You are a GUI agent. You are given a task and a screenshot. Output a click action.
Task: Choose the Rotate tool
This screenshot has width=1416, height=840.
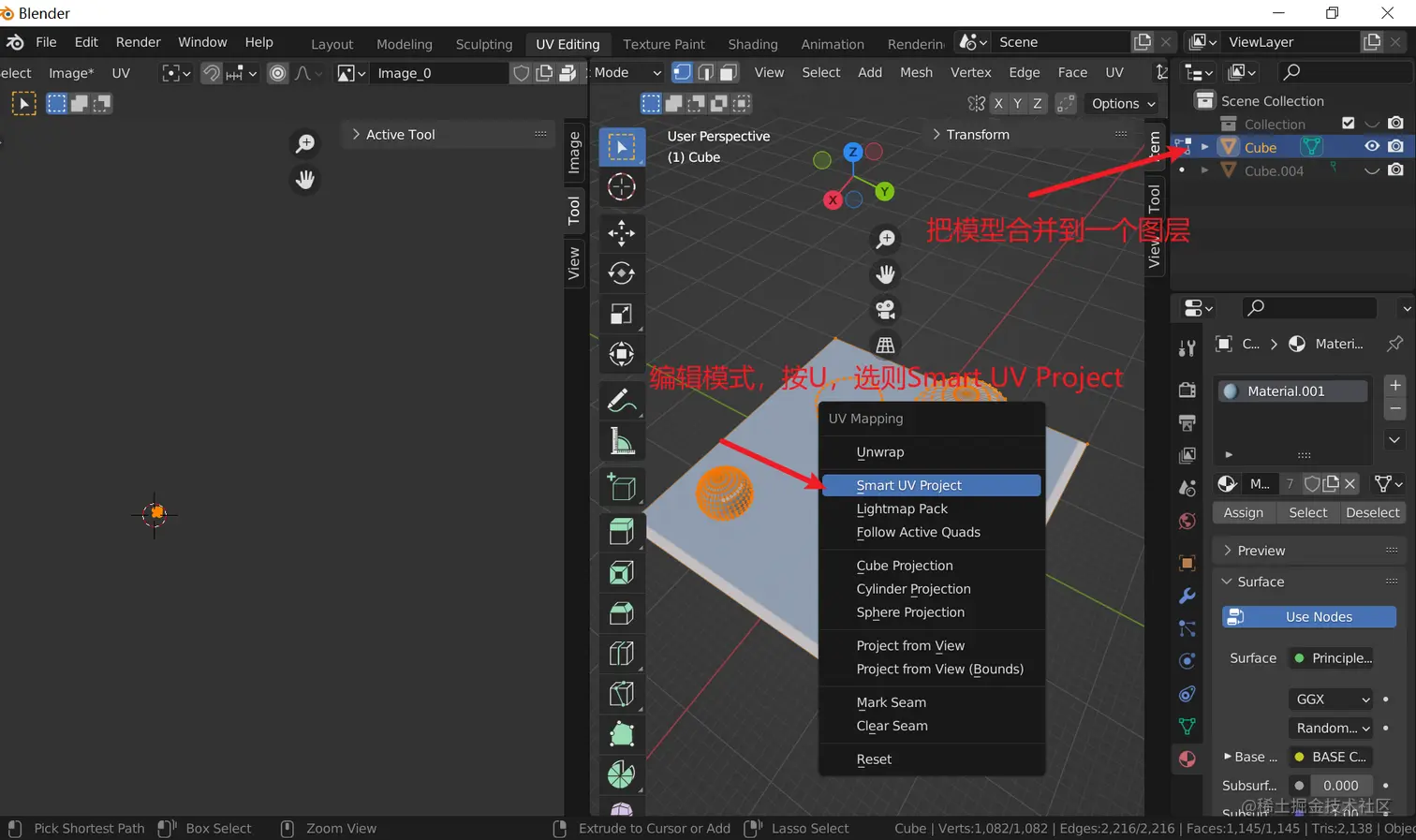[622, 273]
